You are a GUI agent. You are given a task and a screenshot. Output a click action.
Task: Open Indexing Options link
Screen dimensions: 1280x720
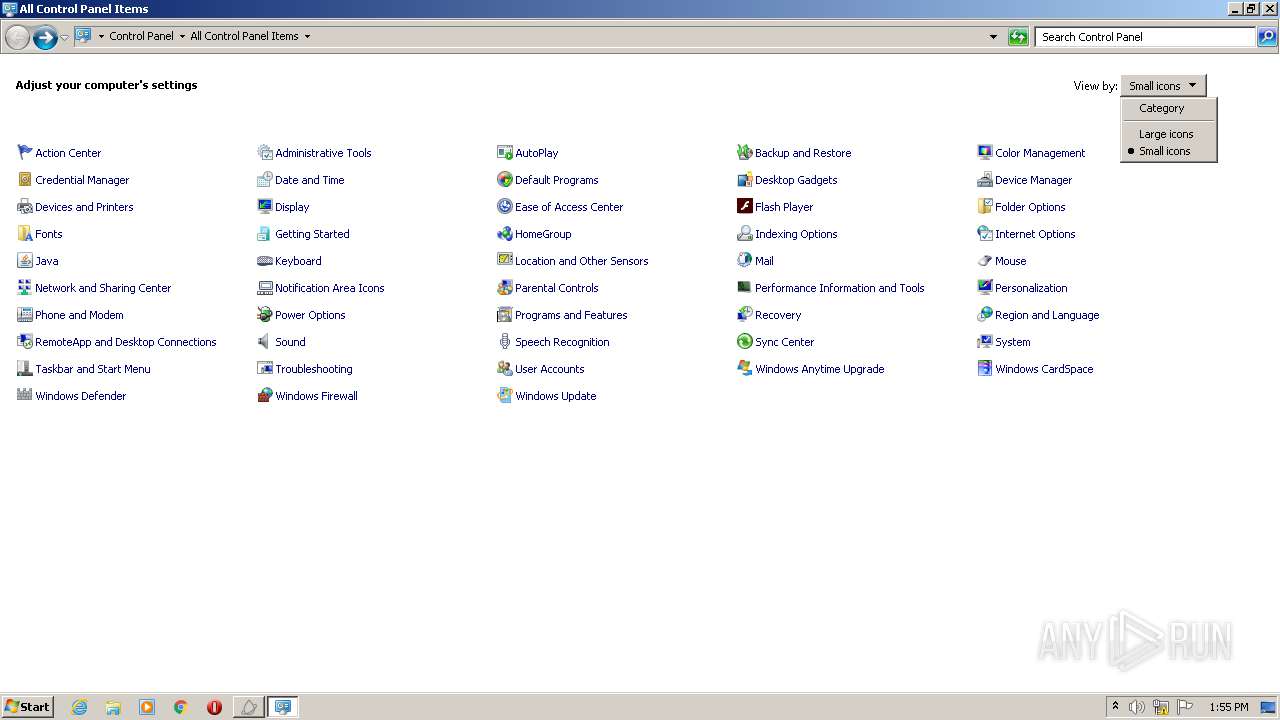(796, 234)
